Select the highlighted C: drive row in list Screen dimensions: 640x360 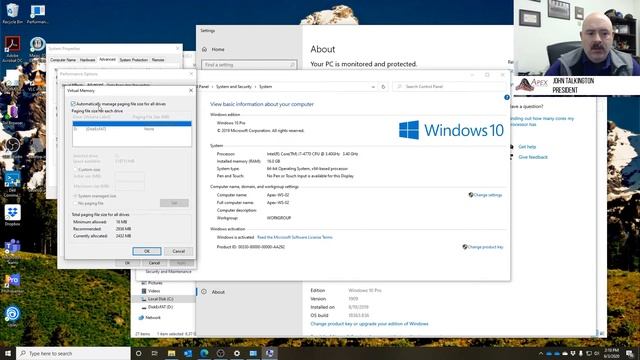132,123
